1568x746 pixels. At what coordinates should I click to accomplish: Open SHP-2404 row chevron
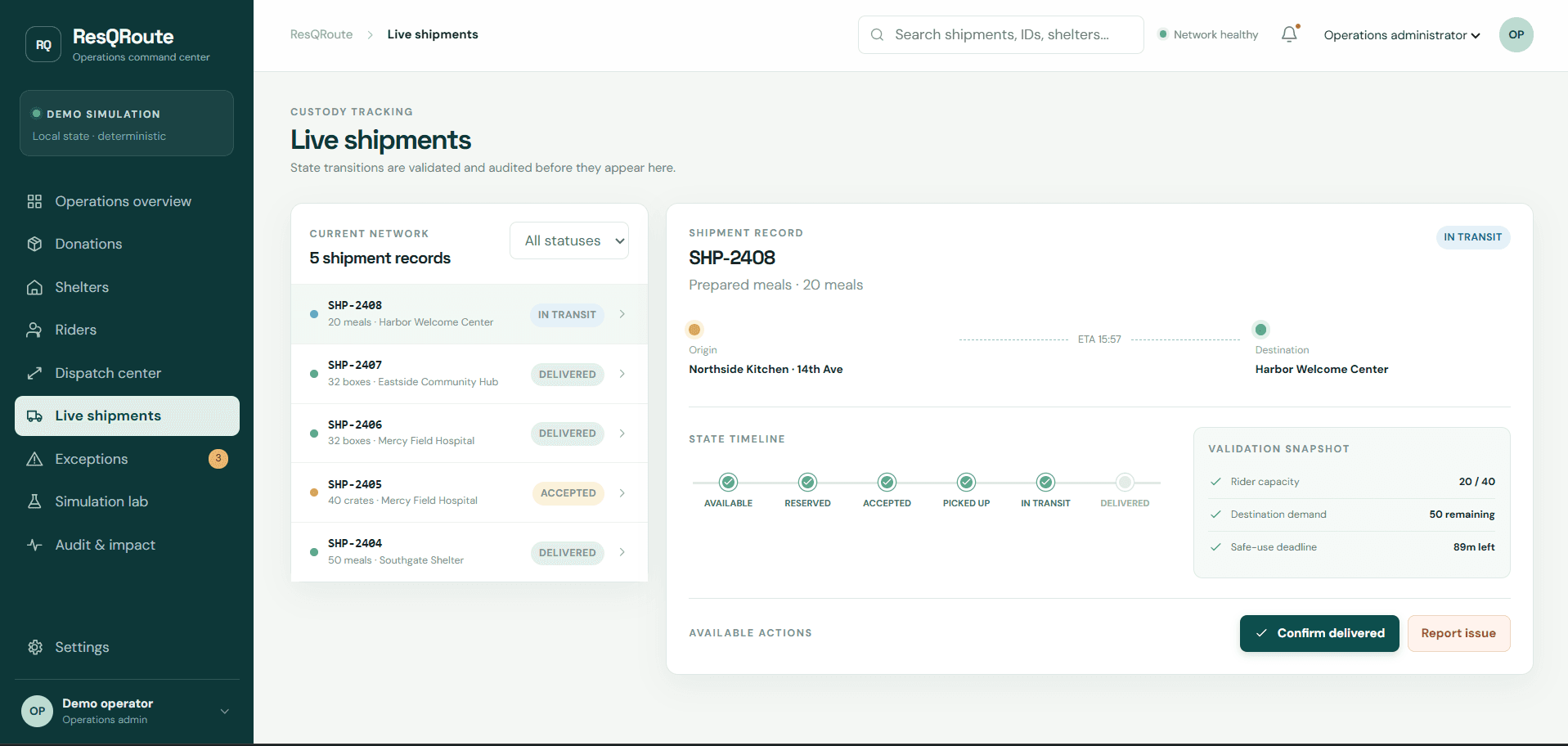(622, 552)
